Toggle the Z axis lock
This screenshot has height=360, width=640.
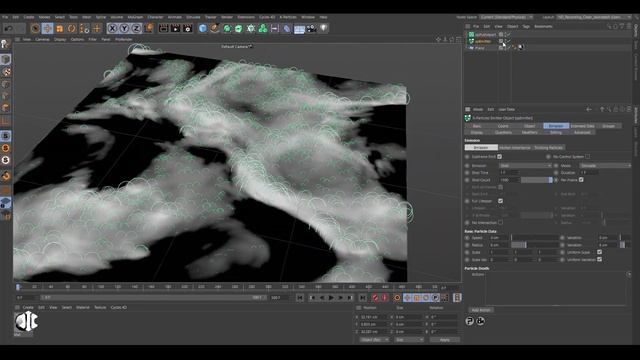coord(136,28)
